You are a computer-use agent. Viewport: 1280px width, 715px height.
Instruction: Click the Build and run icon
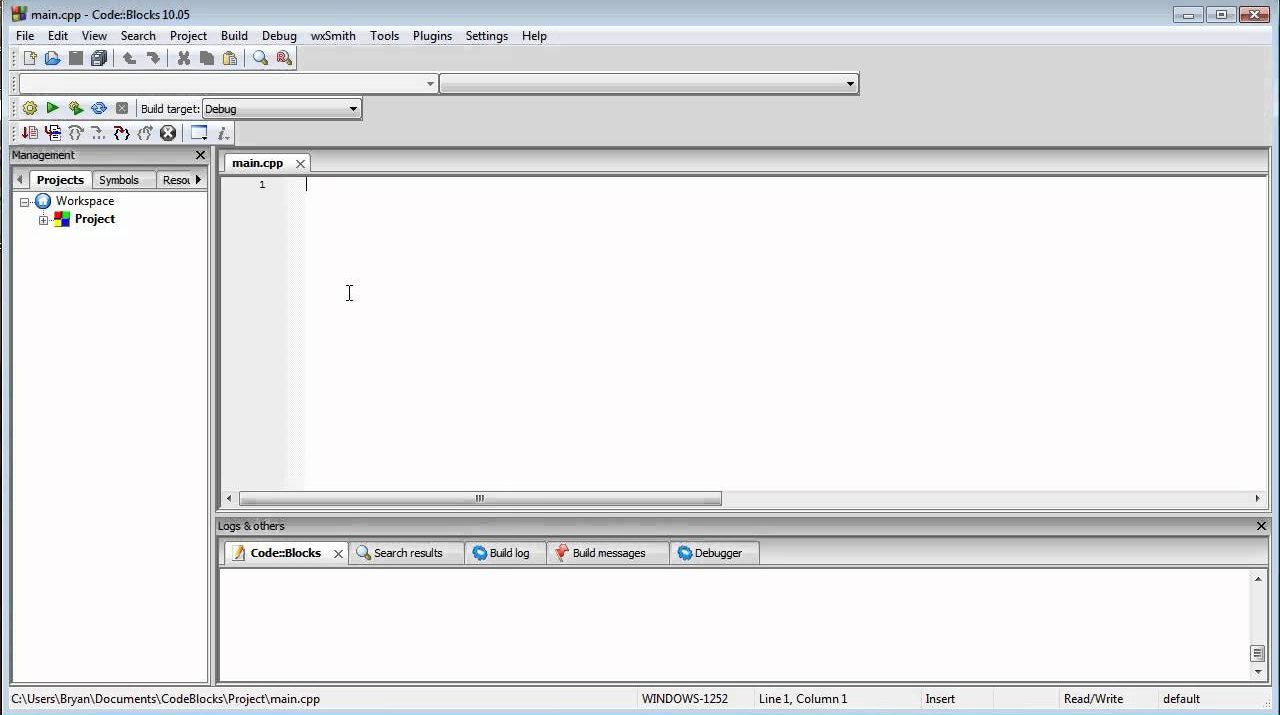[x=76, y=108]
